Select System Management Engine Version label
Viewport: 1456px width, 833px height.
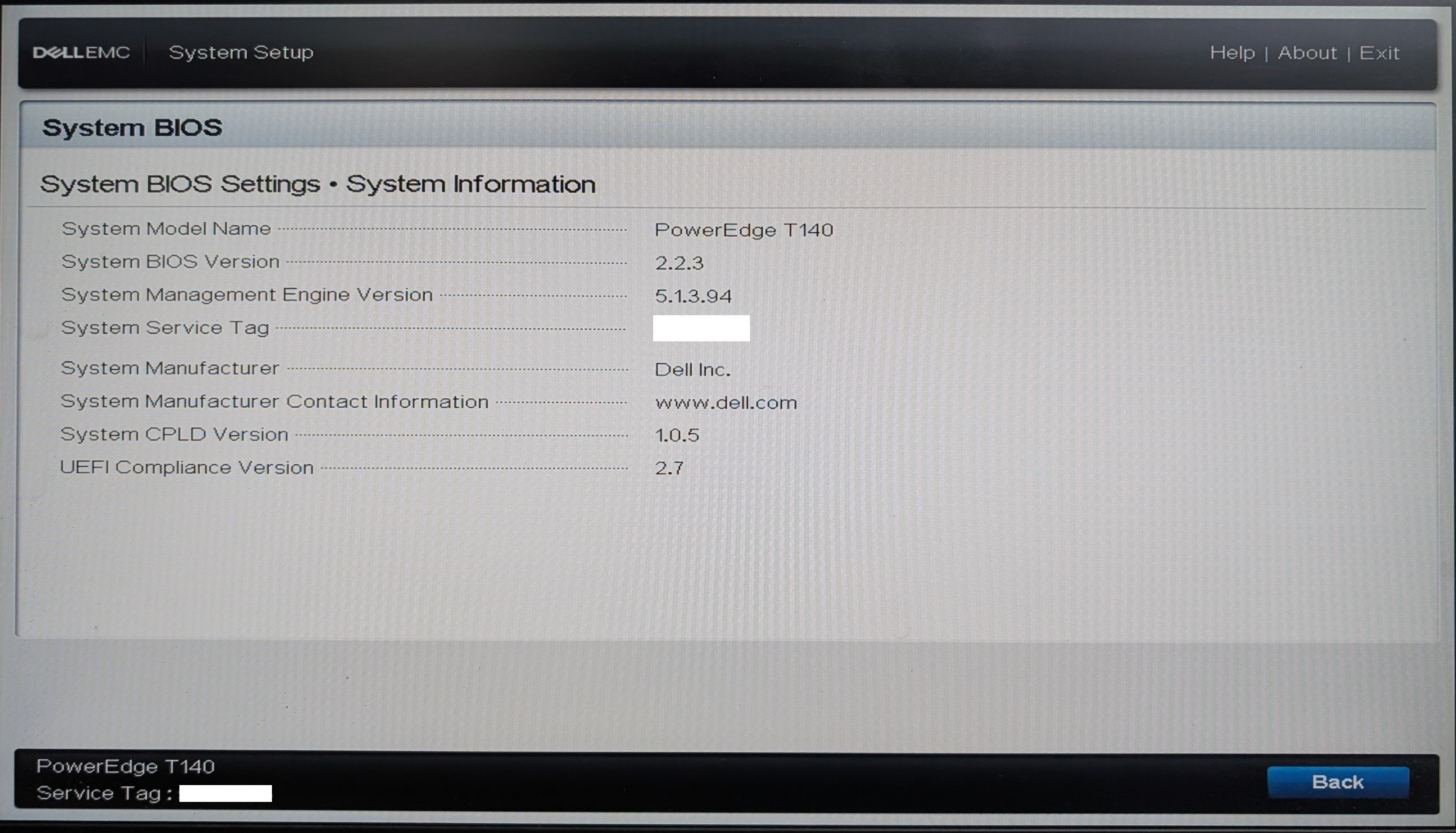pyautogui.click(x=247, y=295)
